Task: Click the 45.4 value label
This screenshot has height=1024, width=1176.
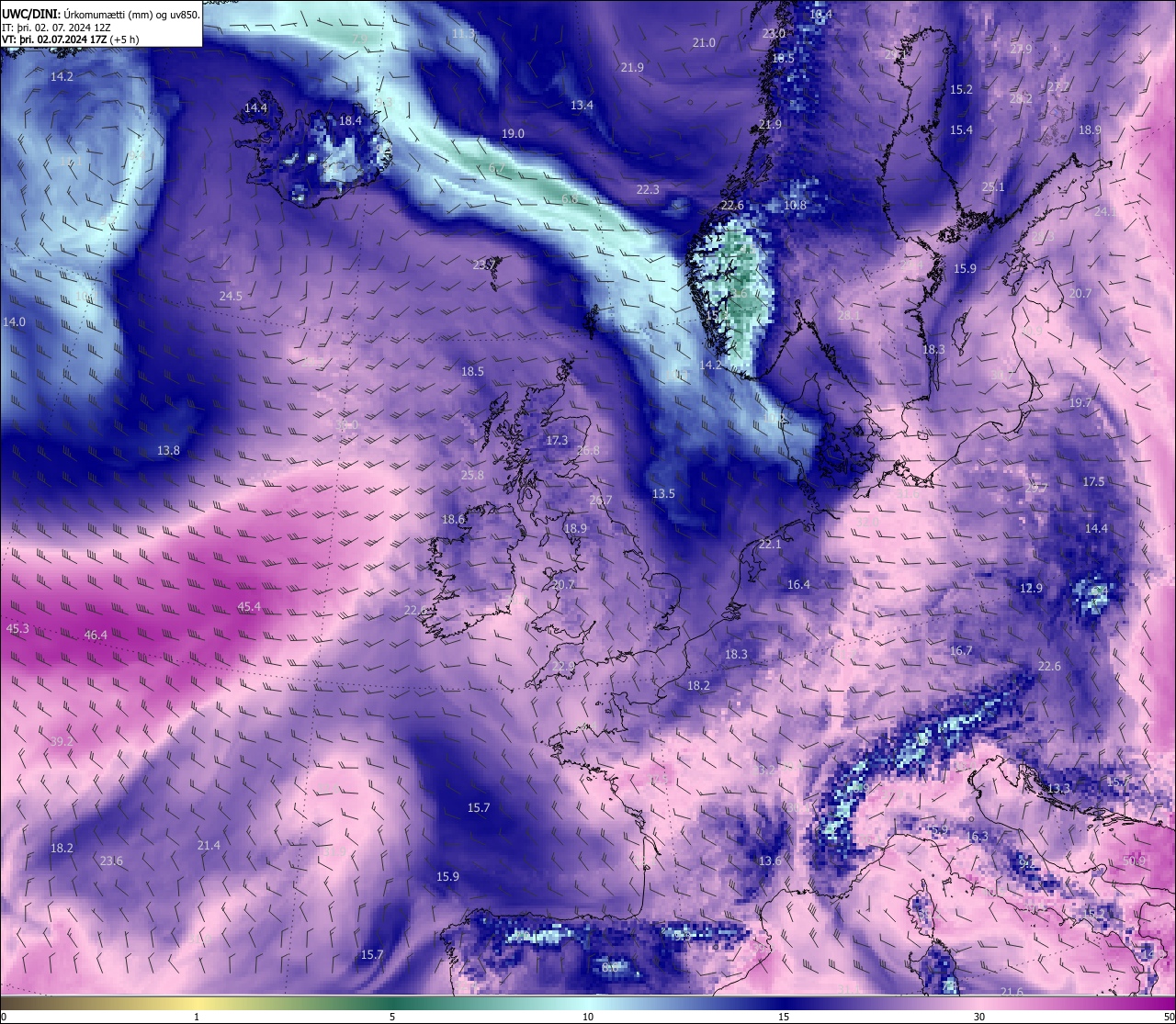Action: tap(249, 606)
